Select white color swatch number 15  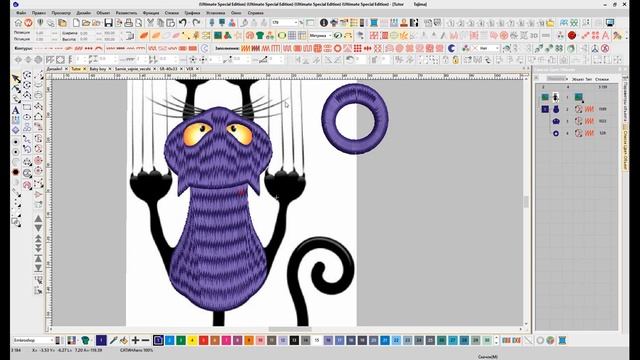click(x=317, y=340)
